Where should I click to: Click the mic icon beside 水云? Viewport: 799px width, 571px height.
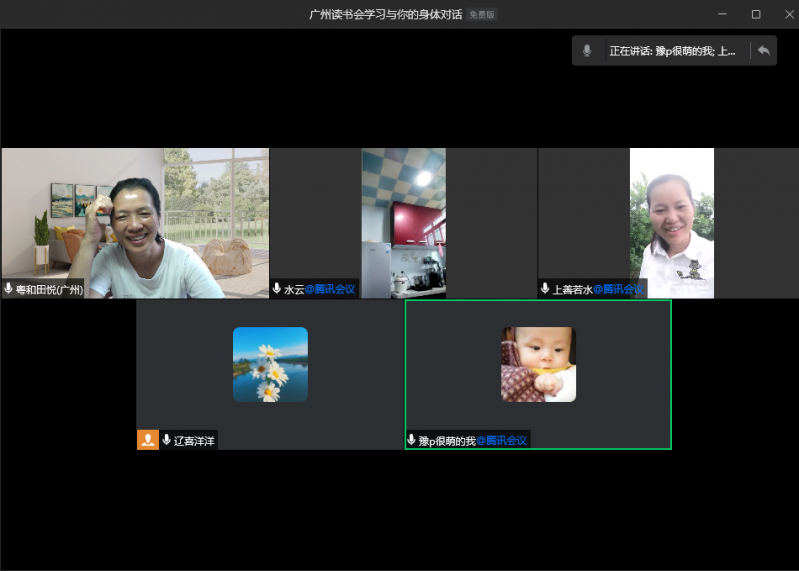click(x=277, y=289)
